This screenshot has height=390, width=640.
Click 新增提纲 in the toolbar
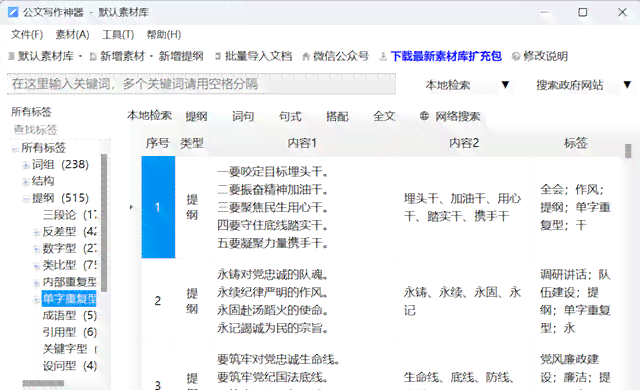pos(181,56)
